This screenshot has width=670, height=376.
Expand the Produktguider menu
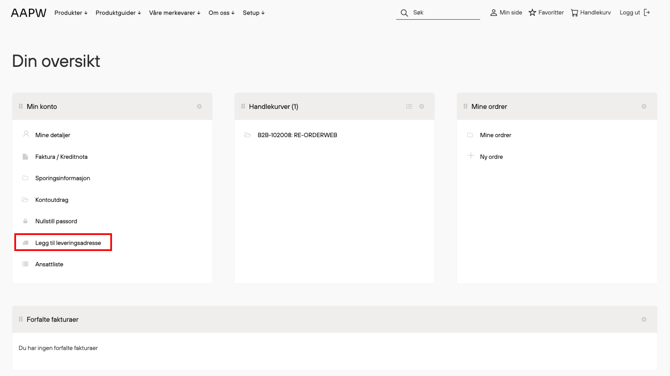[x=118, y=13]
